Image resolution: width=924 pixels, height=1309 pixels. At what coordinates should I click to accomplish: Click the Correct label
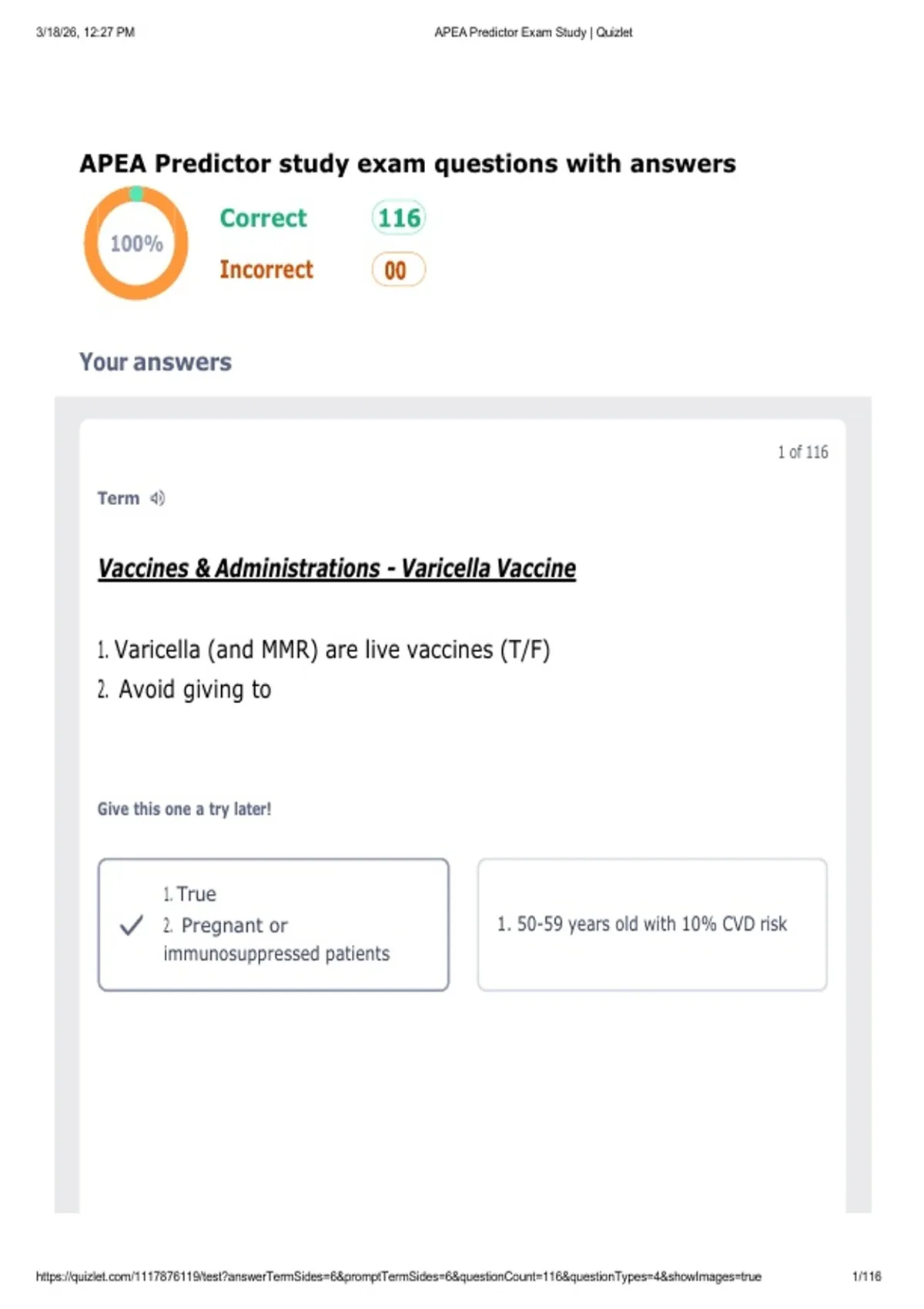[263, 218]
